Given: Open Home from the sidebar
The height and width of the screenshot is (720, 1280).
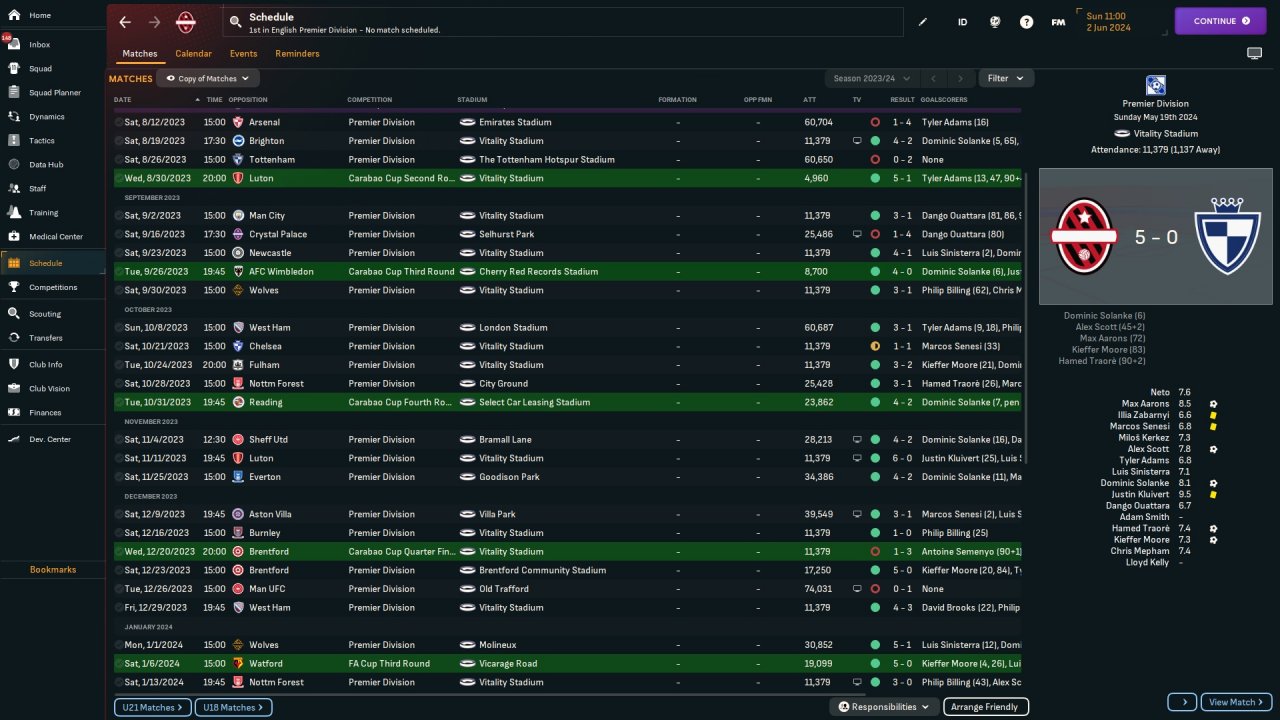Looking at the screenshot, I should pos(52,15).
